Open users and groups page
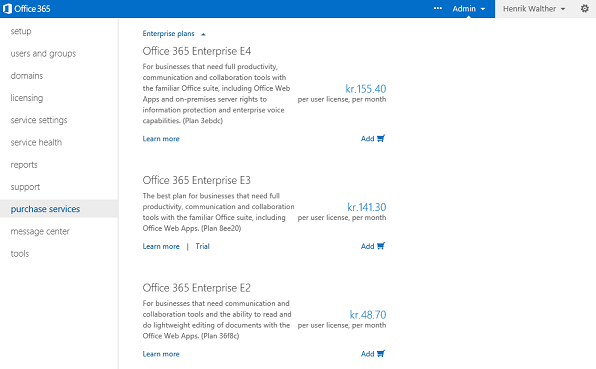The height and width of the screenshot is (369, 596). [43, 54]
